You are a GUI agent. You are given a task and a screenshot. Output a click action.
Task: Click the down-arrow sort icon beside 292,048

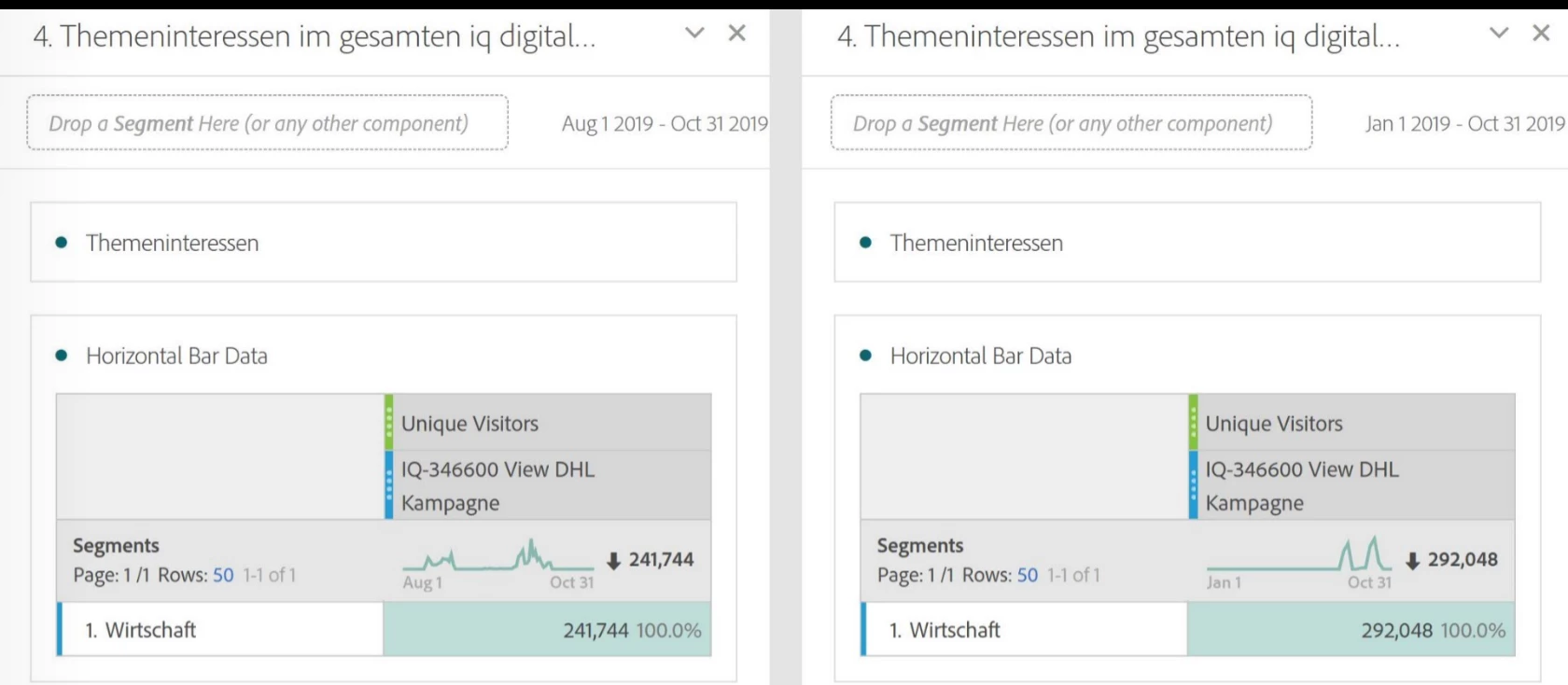point(1413,561)
